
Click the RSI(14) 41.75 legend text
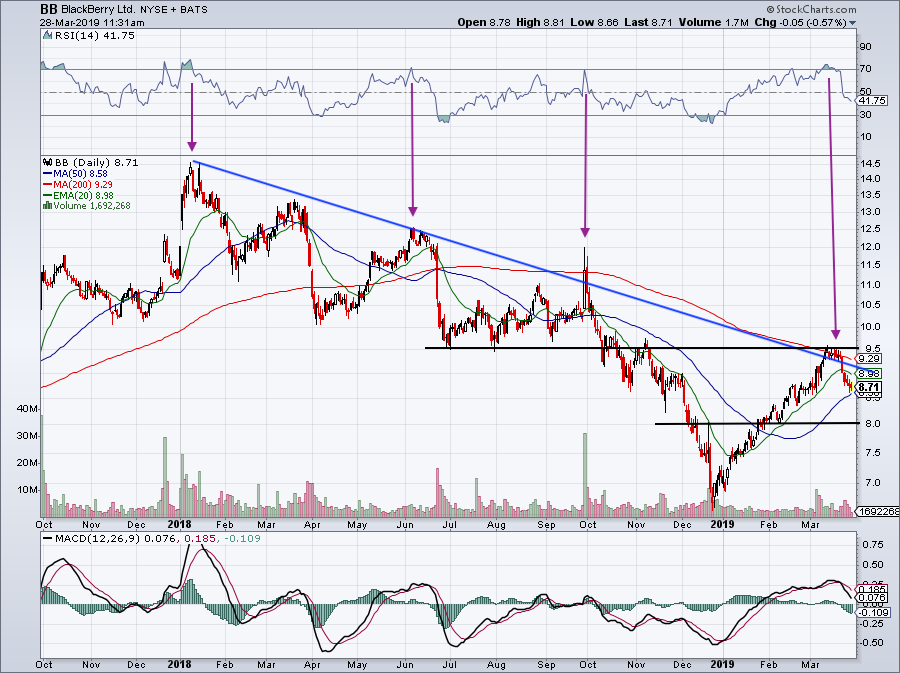point(94,36)
